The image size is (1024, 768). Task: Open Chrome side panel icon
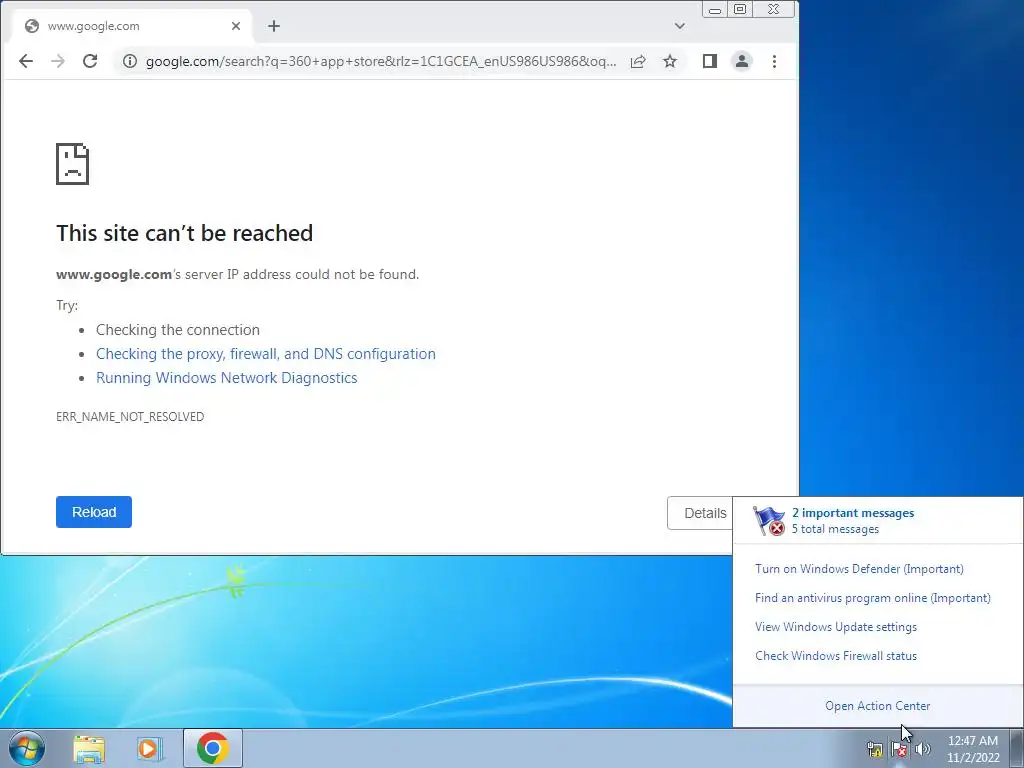point(710,61)
